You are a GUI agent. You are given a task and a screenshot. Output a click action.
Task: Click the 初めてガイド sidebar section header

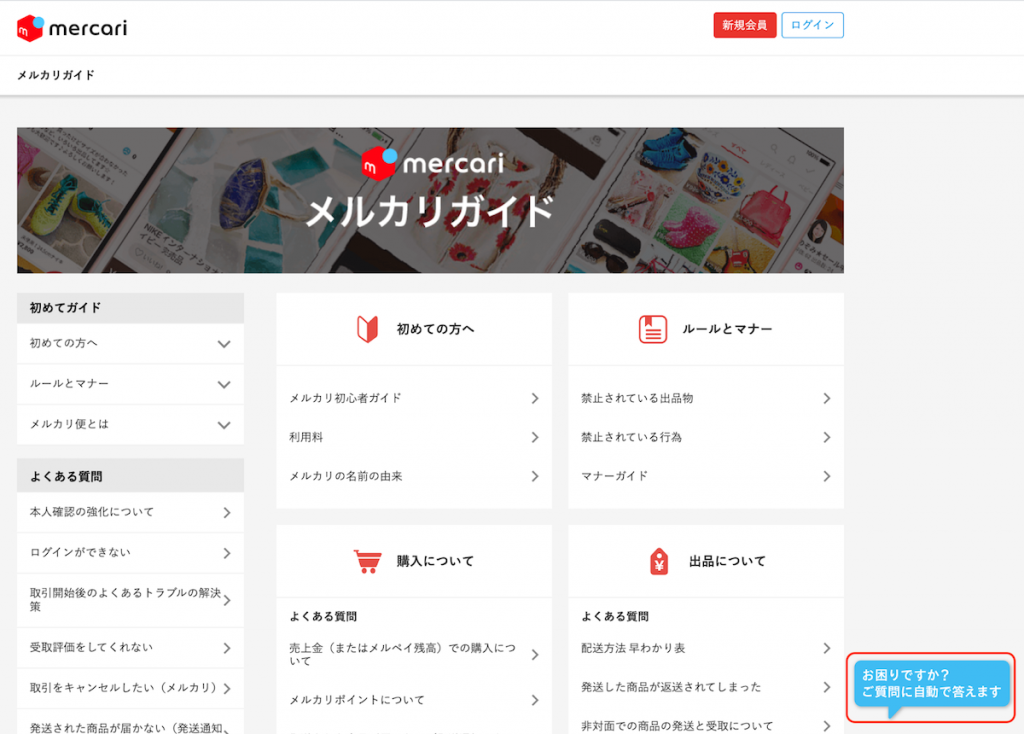click(x=131, y=308)
